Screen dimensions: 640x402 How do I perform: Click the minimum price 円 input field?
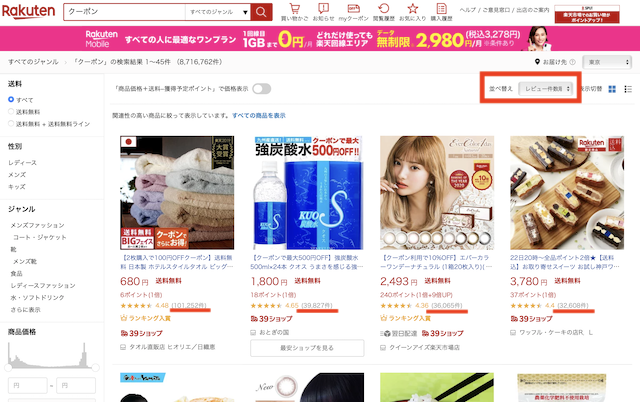pos(27,385)
